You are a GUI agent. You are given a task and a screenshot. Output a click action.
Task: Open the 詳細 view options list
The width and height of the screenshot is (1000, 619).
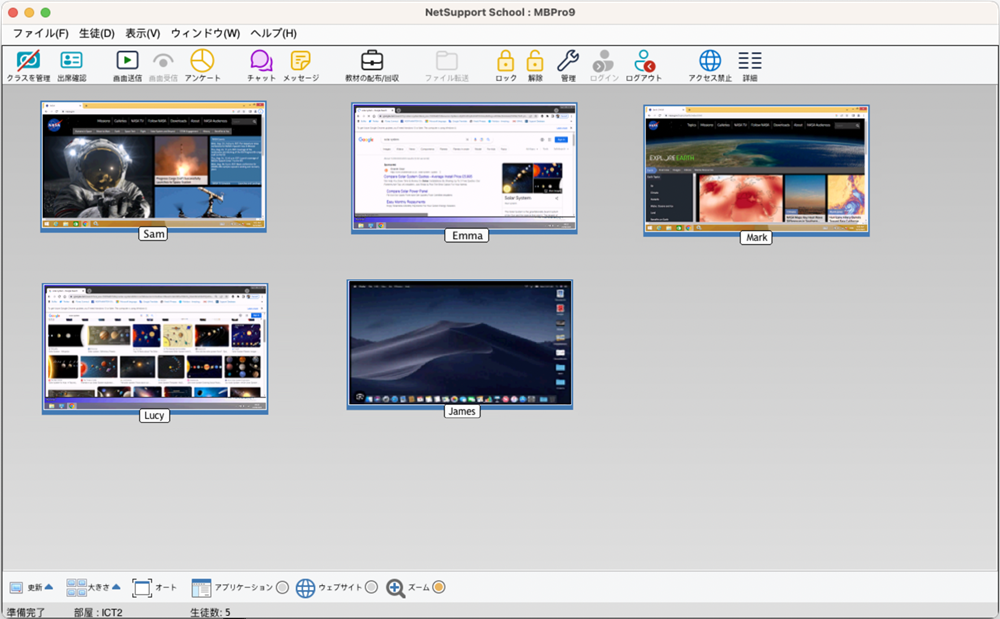click(x=750, y=62)
